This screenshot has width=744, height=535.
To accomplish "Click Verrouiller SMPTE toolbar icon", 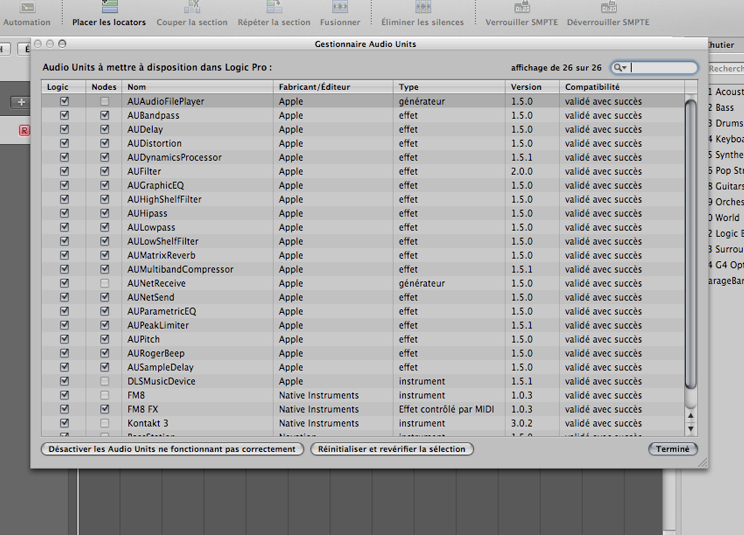I will 522,6.
